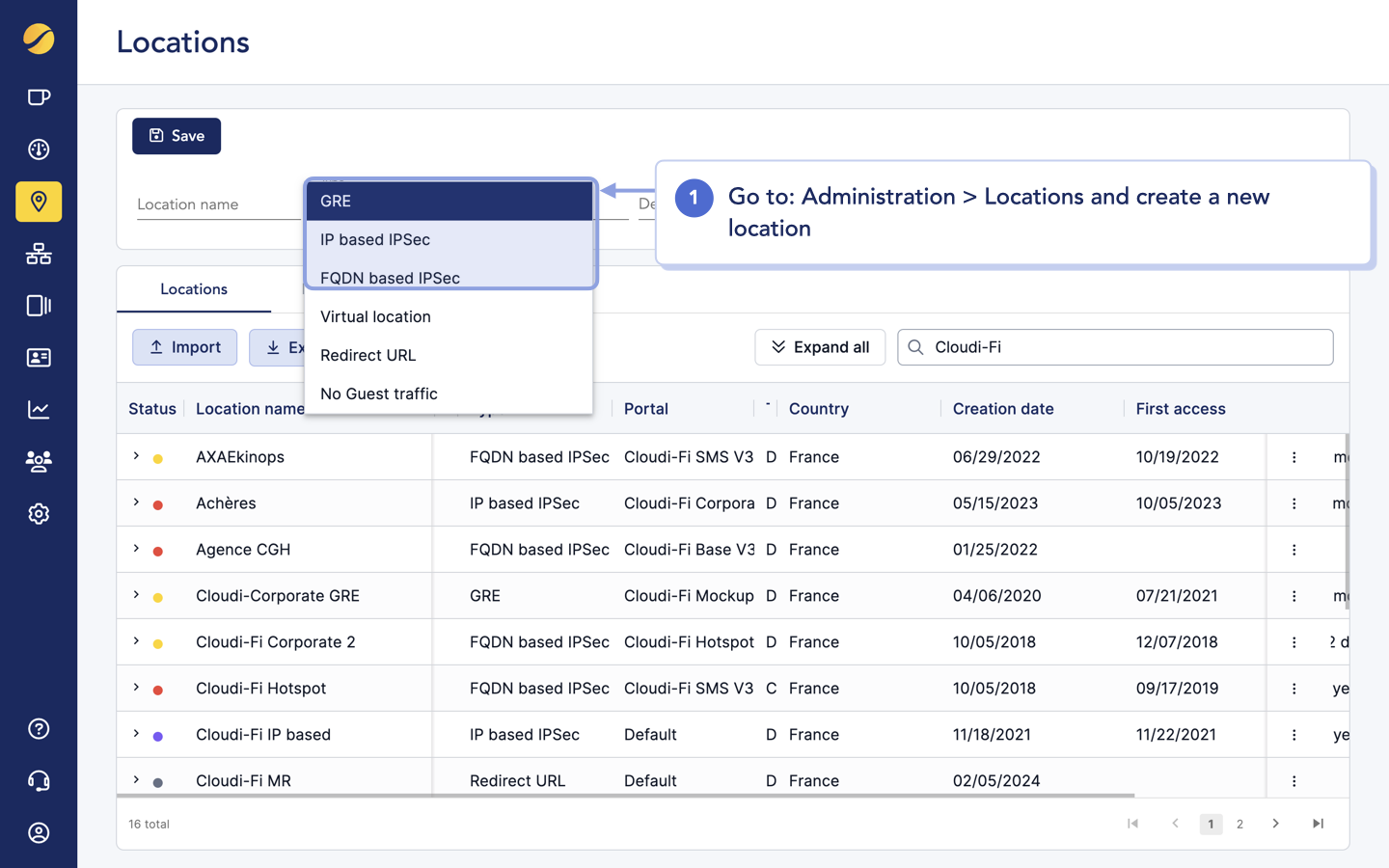
Task: Switch to the Locations tab
Action: pyautogui.click(x=194, y=289)
